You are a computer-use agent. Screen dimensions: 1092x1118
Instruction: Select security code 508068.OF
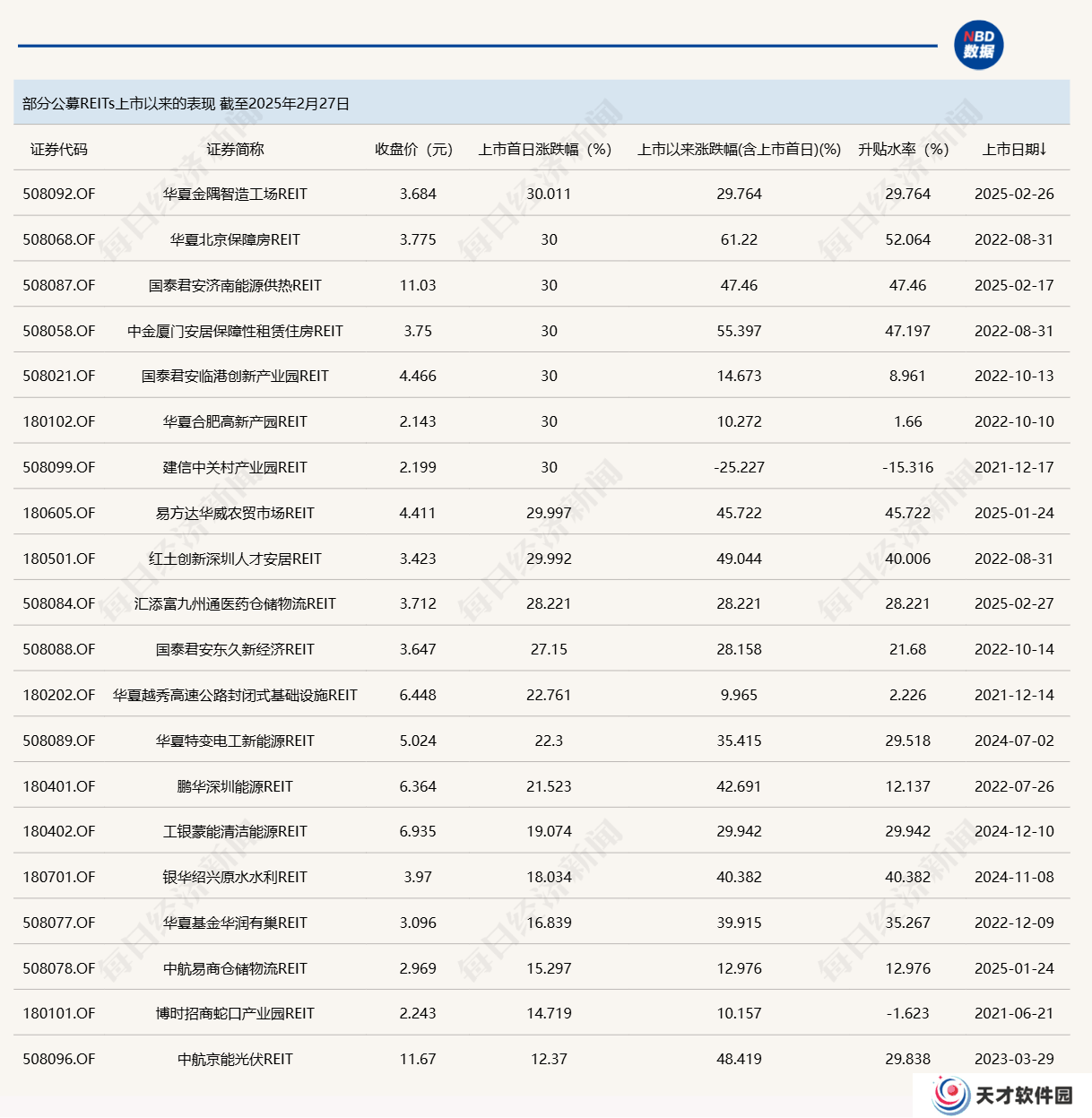point(59,240)
